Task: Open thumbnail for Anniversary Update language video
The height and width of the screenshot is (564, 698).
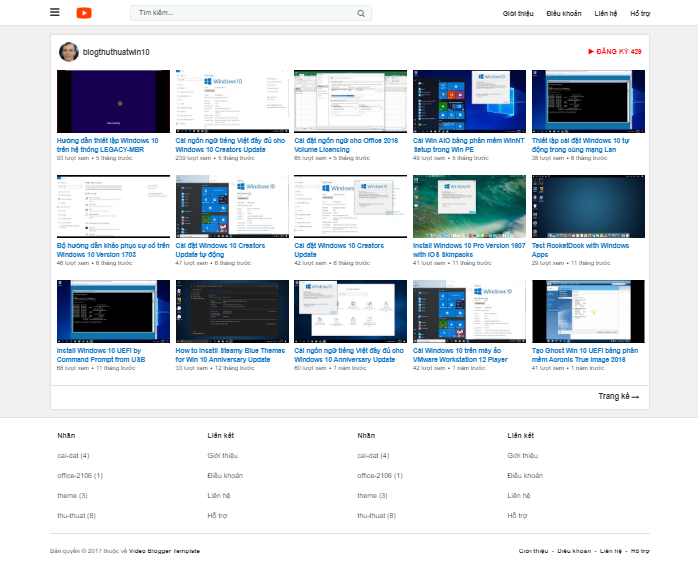Action: pyautogui.click(x=350, y=311)
